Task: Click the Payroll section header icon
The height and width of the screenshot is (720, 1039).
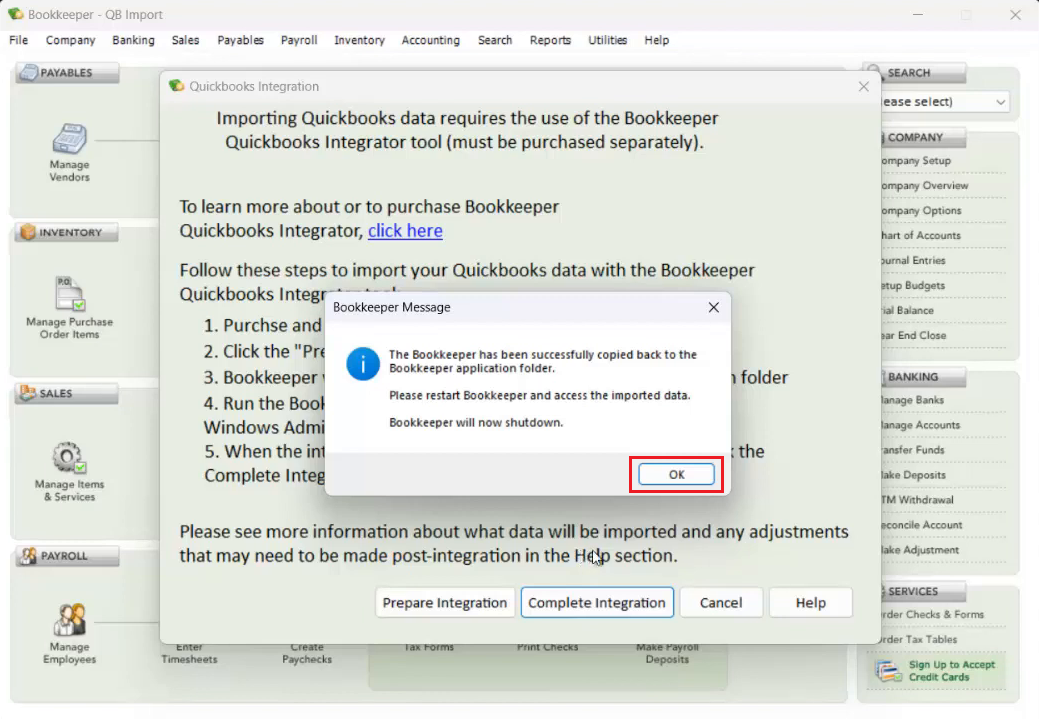Action: [28, 556]
